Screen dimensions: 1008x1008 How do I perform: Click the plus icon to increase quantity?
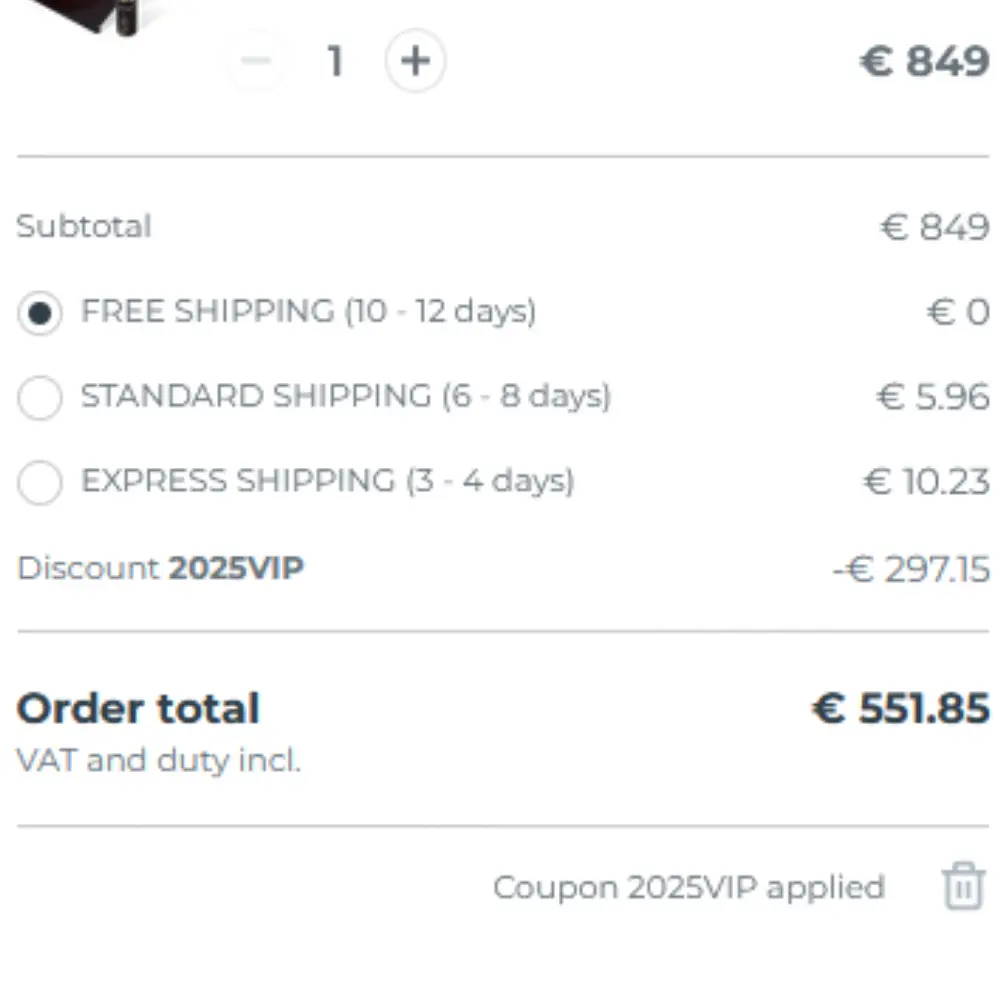[x=416, y=60]
